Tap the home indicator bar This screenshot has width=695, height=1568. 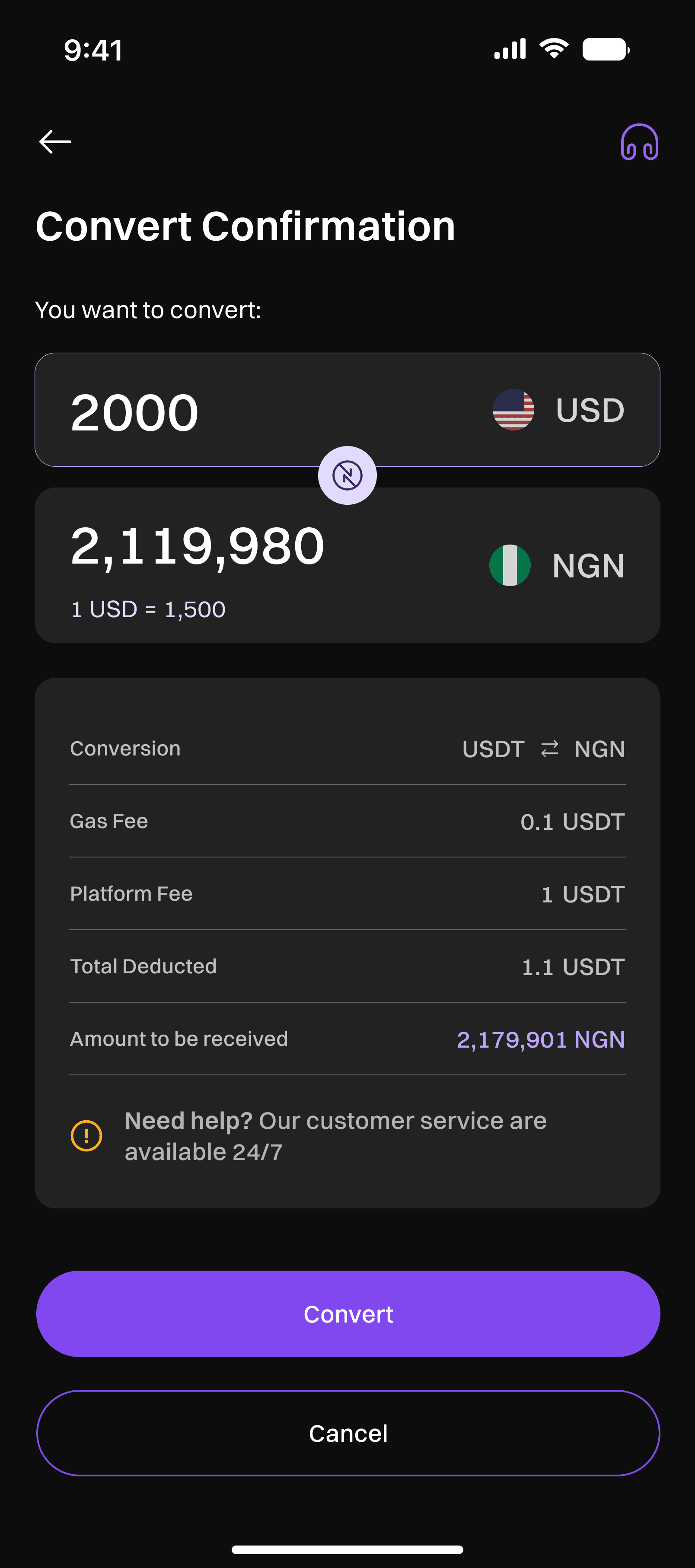[x=347, y=1549]
